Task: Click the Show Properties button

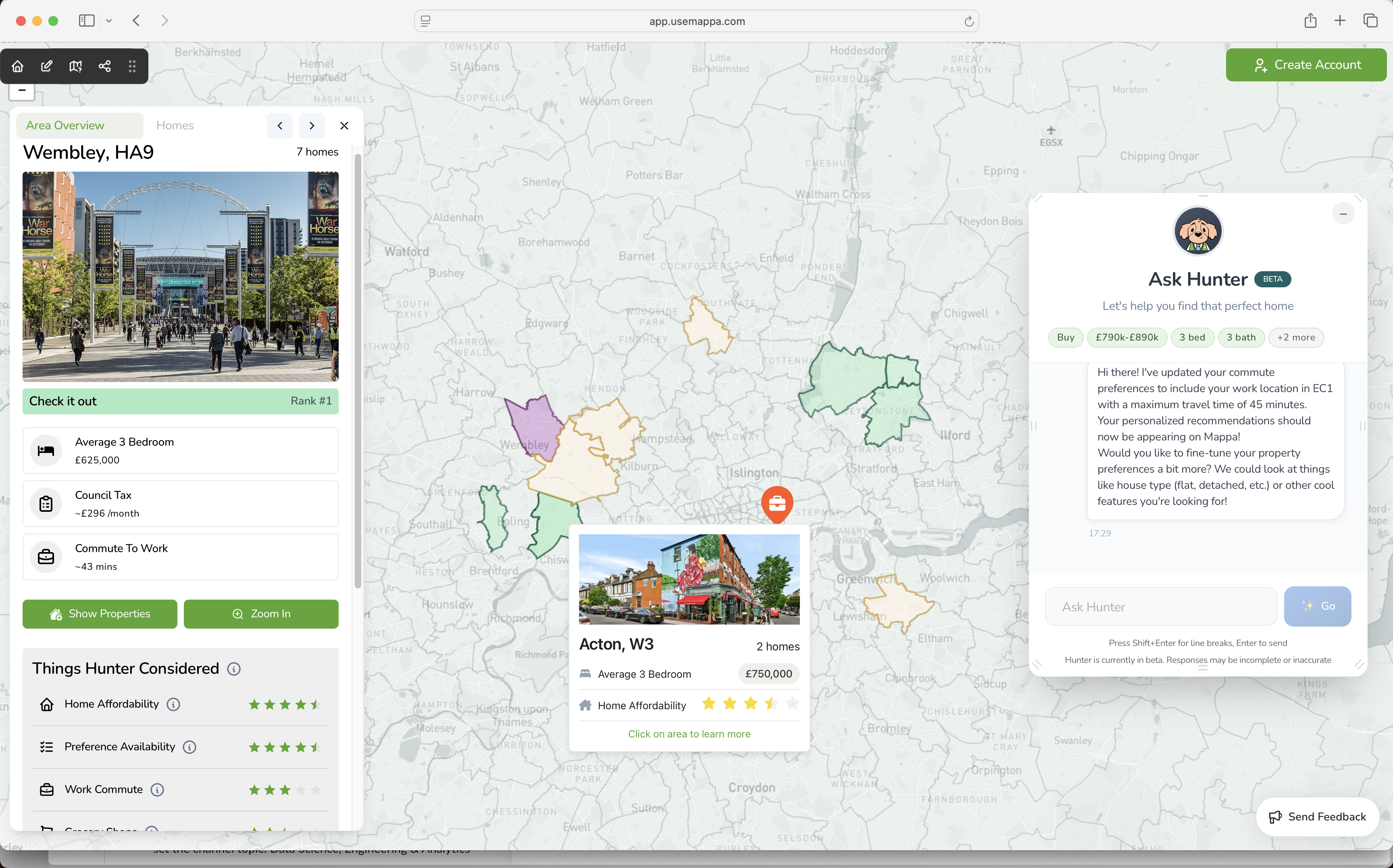Action: 100,614
